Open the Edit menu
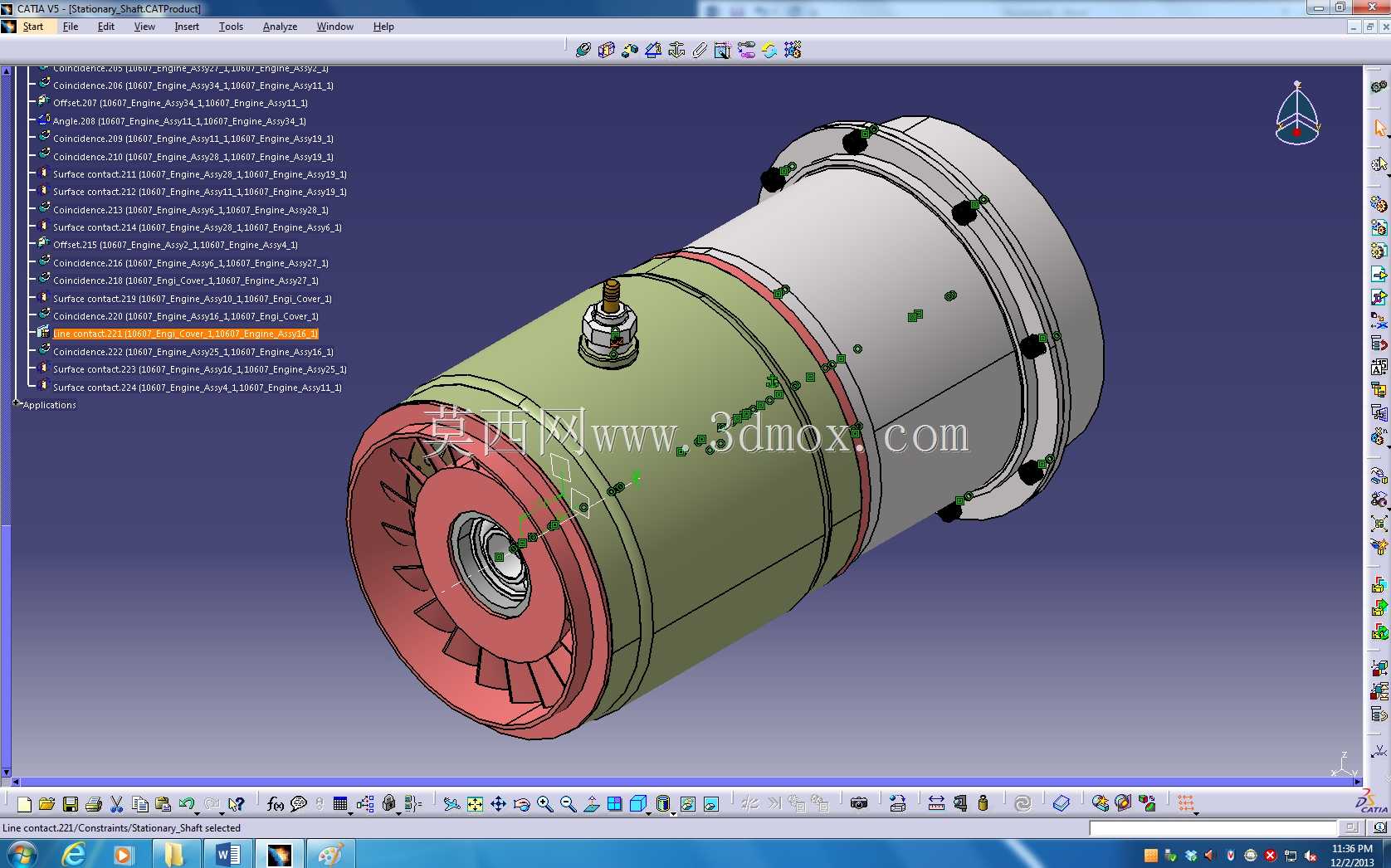1391x868 pixels. click(x=106, y=27)
